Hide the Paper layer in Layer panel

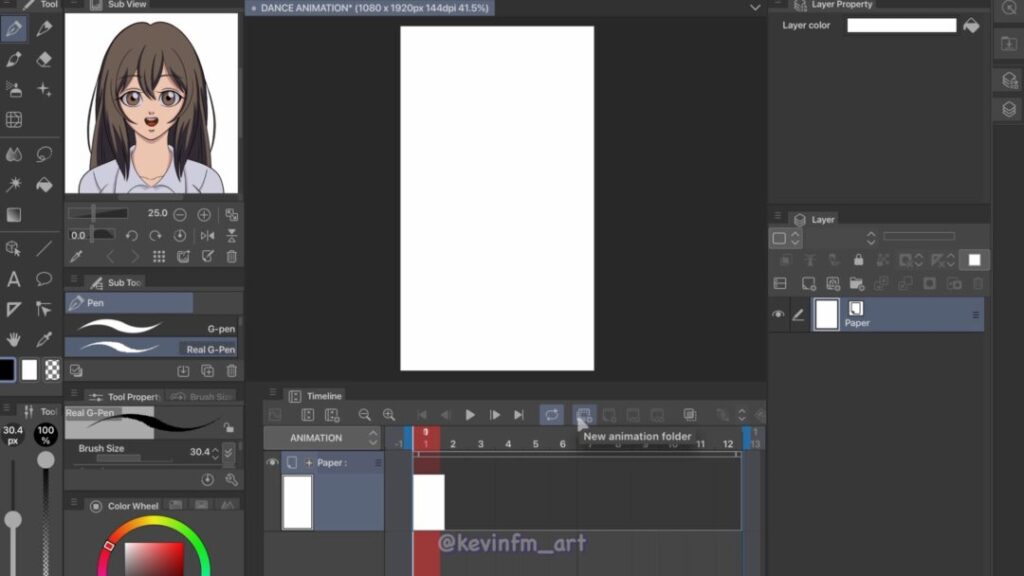click(x=778, y=314)
